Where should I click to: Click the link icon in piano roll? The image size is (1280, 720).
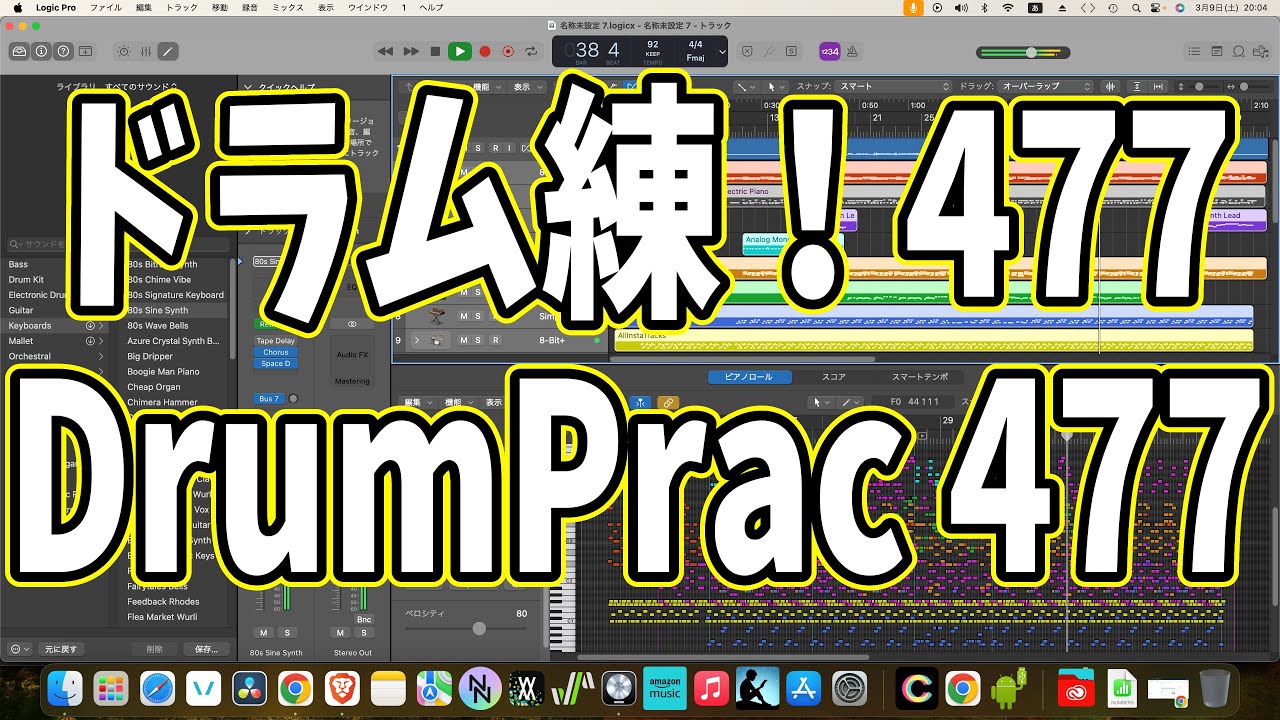pyautogui.click(x=668, y=402)
